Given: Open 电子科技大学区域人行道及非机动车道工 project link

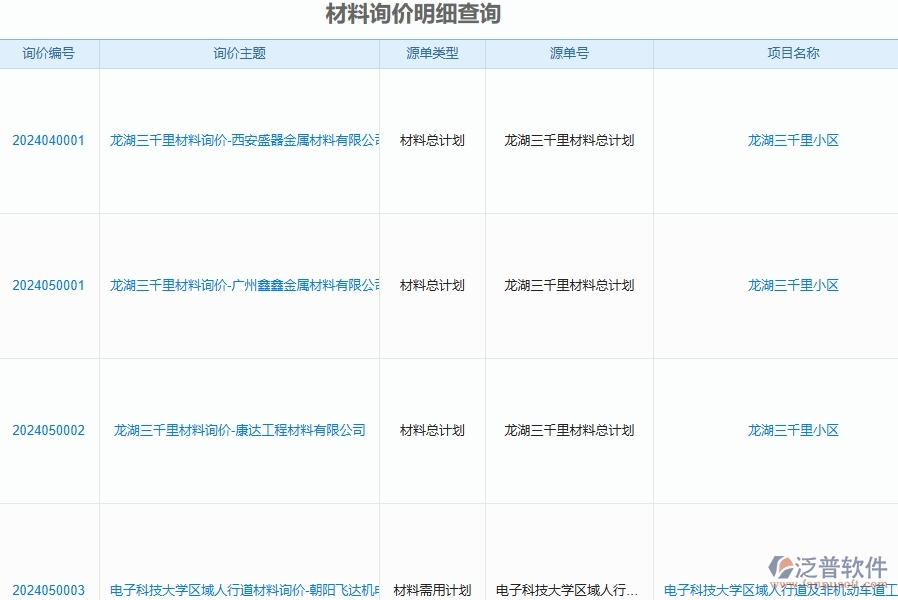Looking at the screenshot, I should click(791, 591).
